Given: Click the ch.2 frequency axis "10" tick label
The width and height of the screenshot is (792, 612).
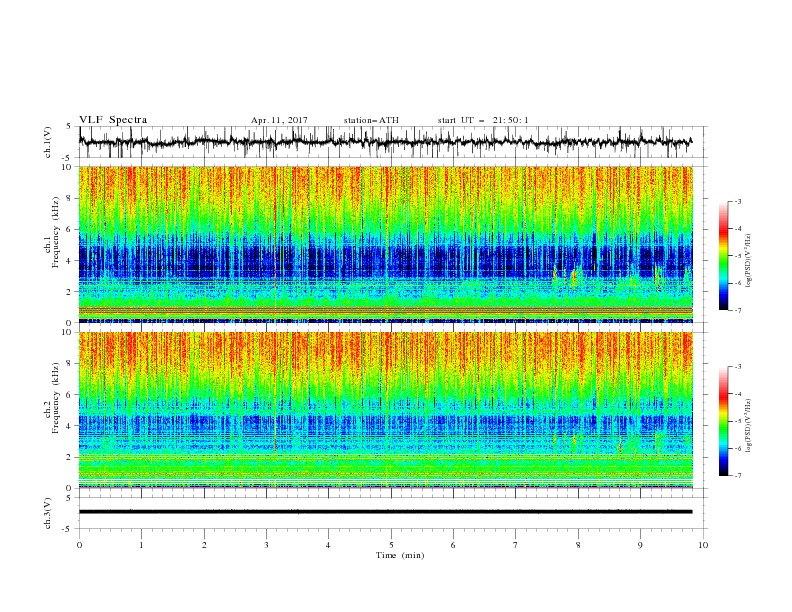Looking at the screenshot, I should click(x=68, y=332).
